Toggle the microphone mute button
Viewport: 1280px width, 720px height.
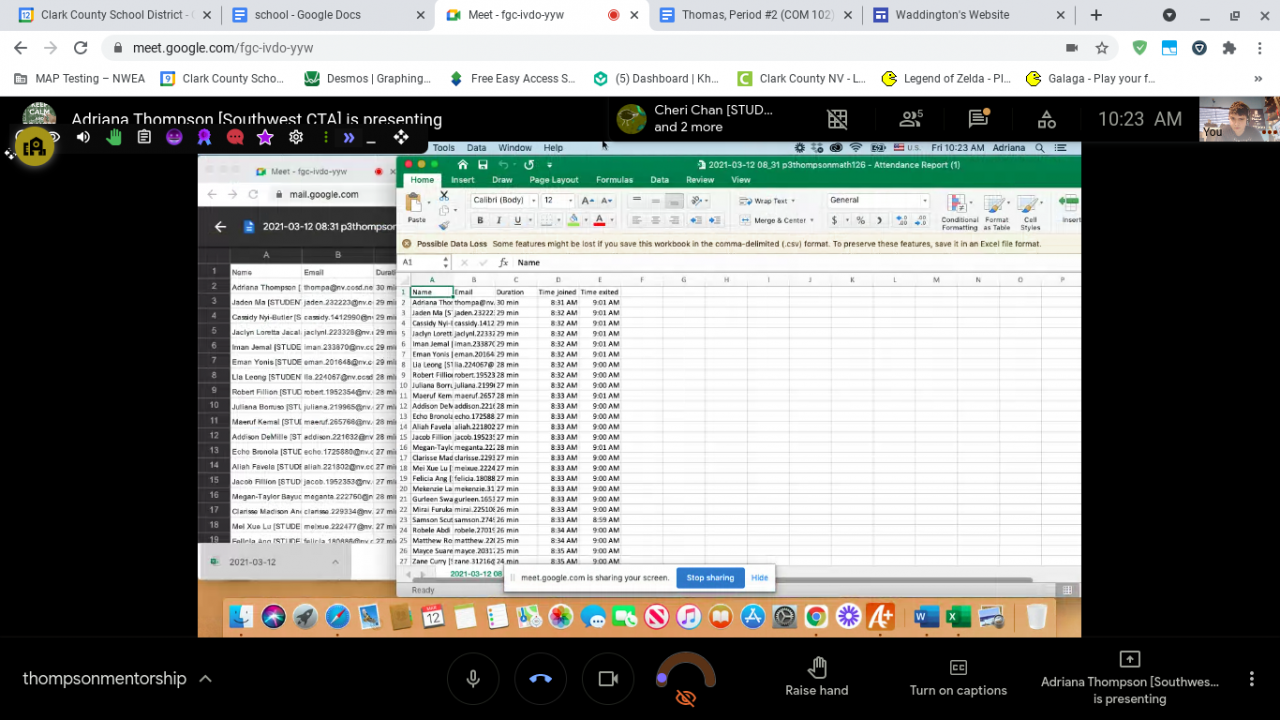(473, 679)
